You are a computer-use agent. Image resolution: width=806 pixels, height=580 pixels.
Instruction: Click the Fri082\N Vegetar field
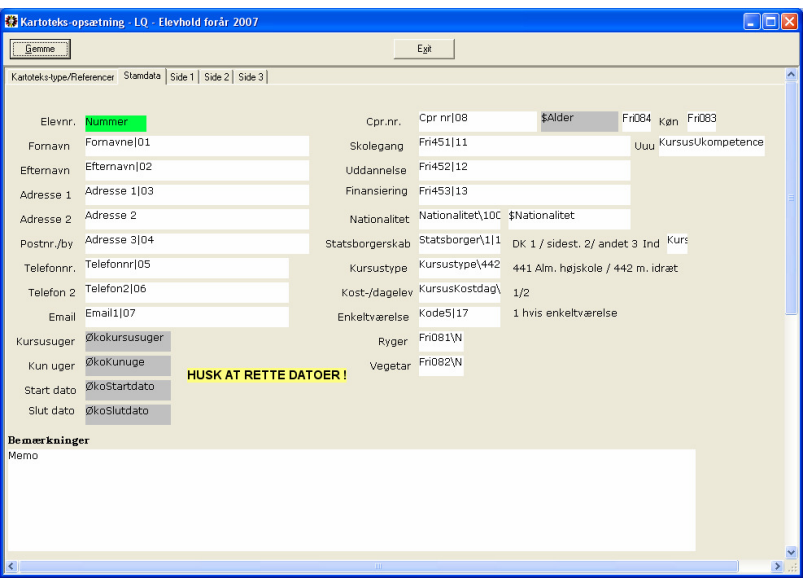click(x=441, y=366)
